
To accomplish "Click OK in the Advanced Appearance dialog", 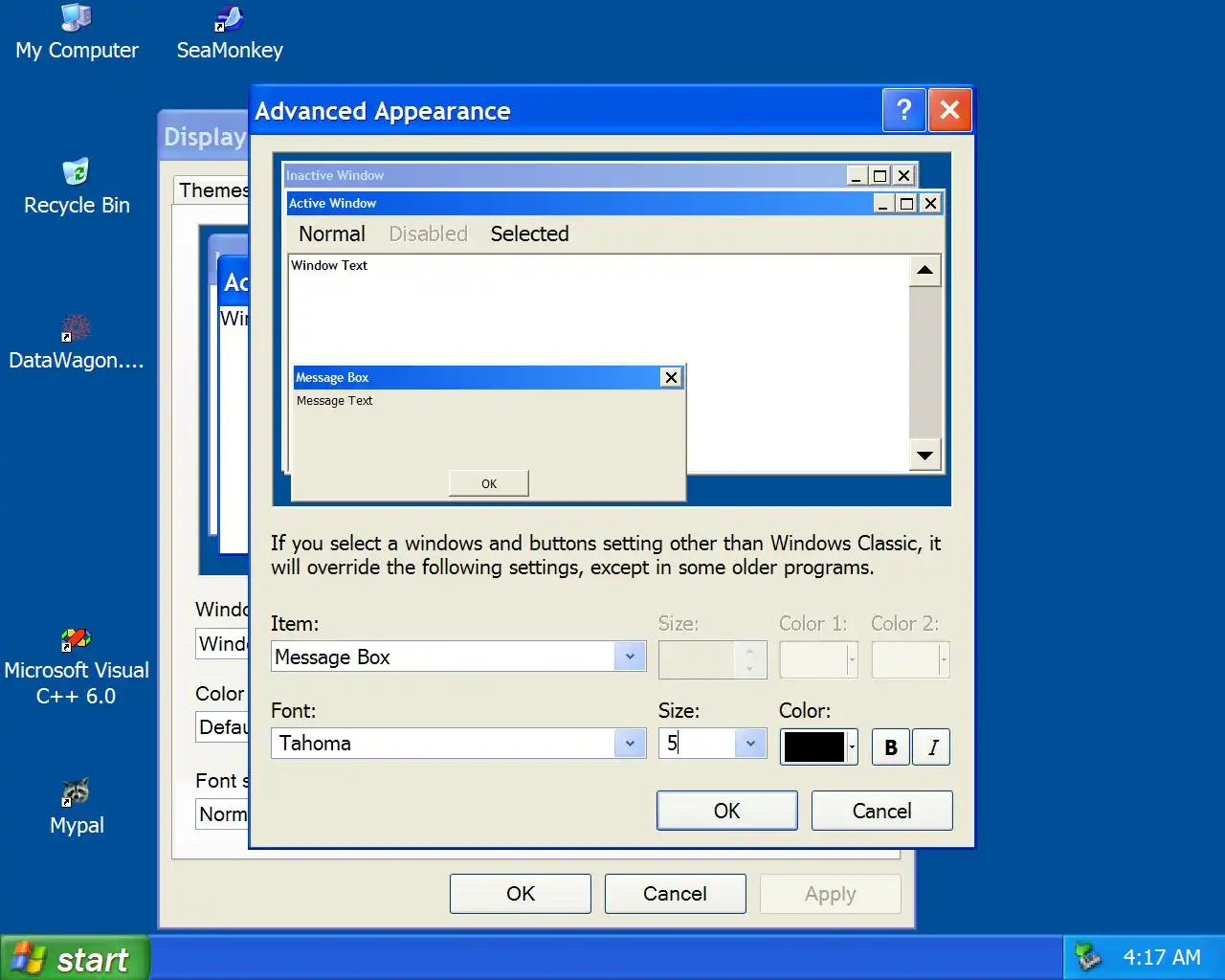I will (727, 811).
